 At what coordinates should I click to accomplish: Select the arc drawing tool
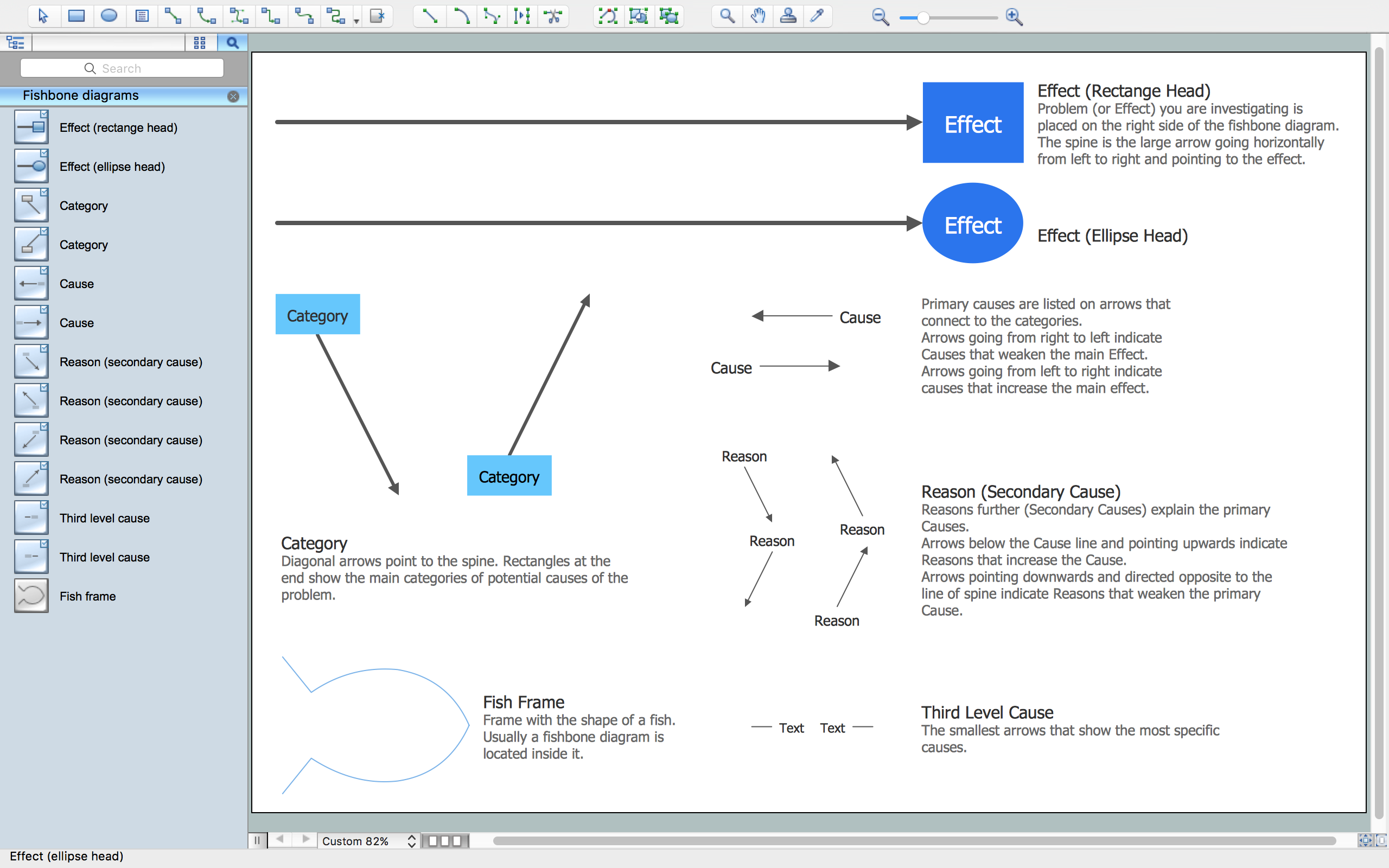point(461,16)
